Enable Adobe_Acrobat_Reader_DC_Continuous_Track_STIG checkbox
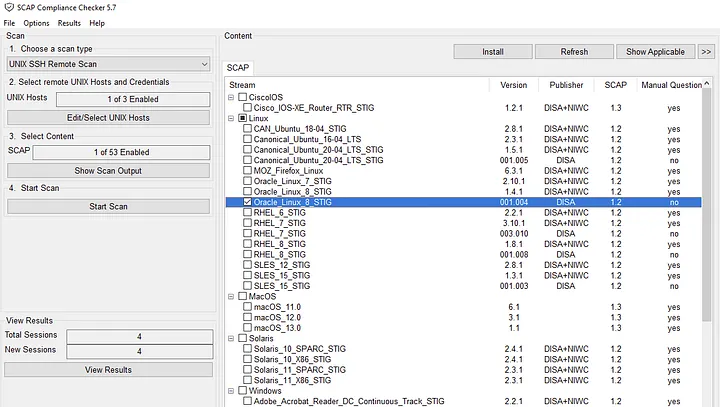This screenshot has height=407, width=720. click(x=248, y=401)
